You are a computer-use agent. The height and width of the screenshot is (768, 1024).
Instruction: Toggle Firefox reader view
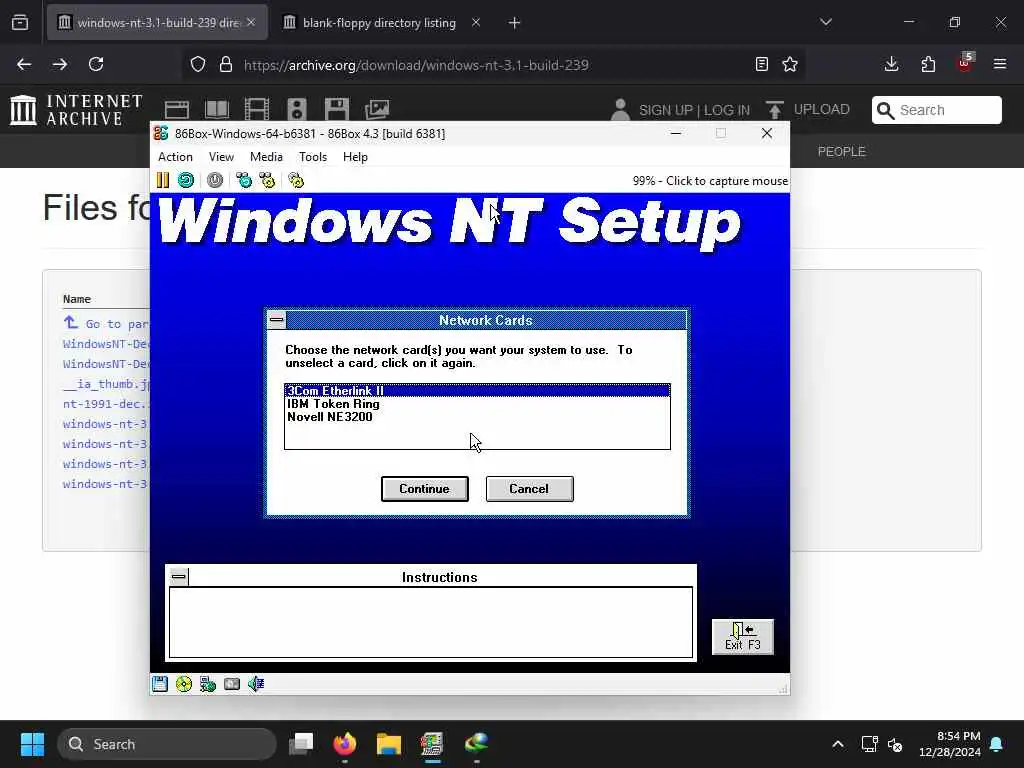(761, 64)
